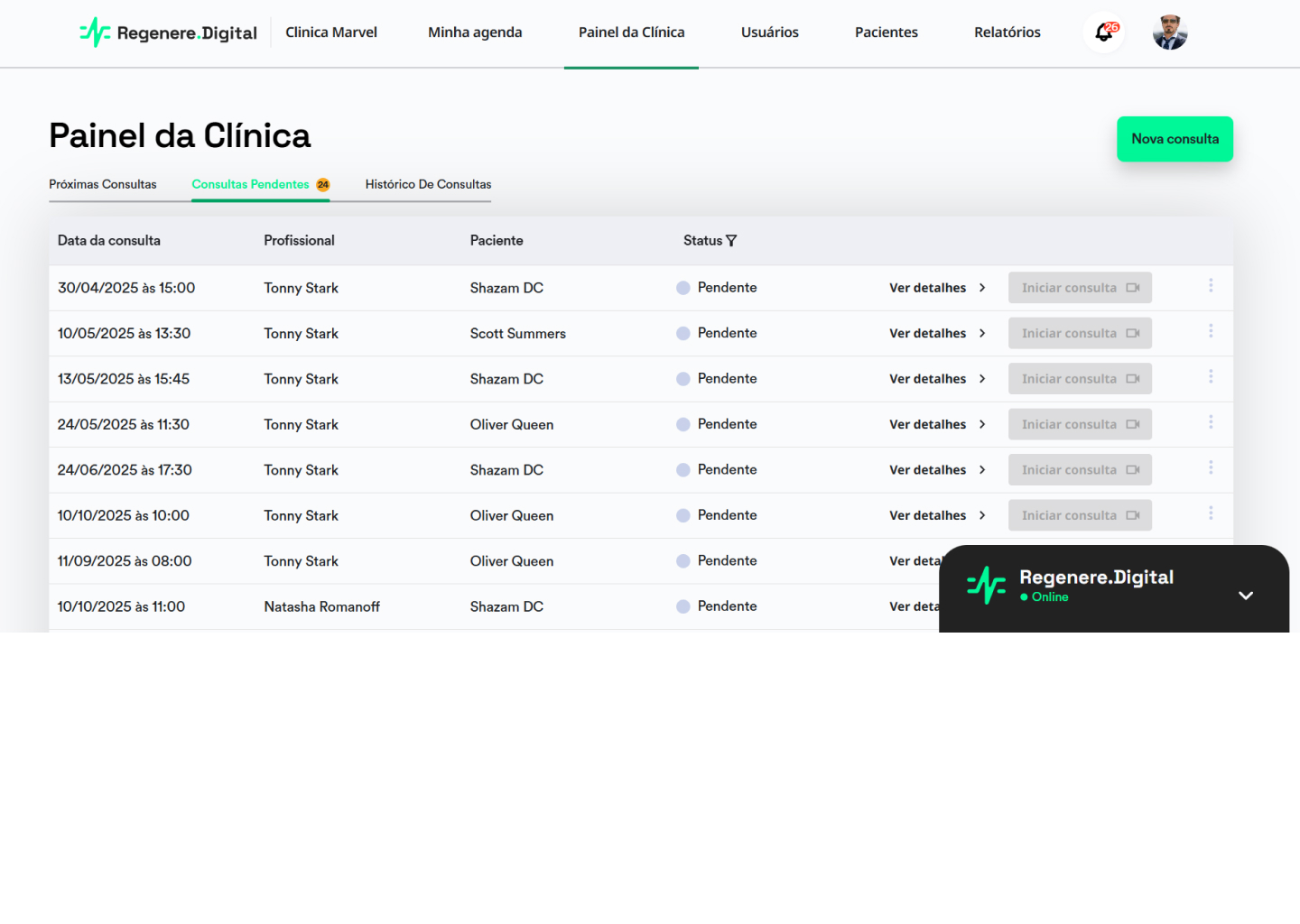Screen dimensions: 1300x924
Task: Open the notifications bell icon
Action: (x=1103, y=33)
